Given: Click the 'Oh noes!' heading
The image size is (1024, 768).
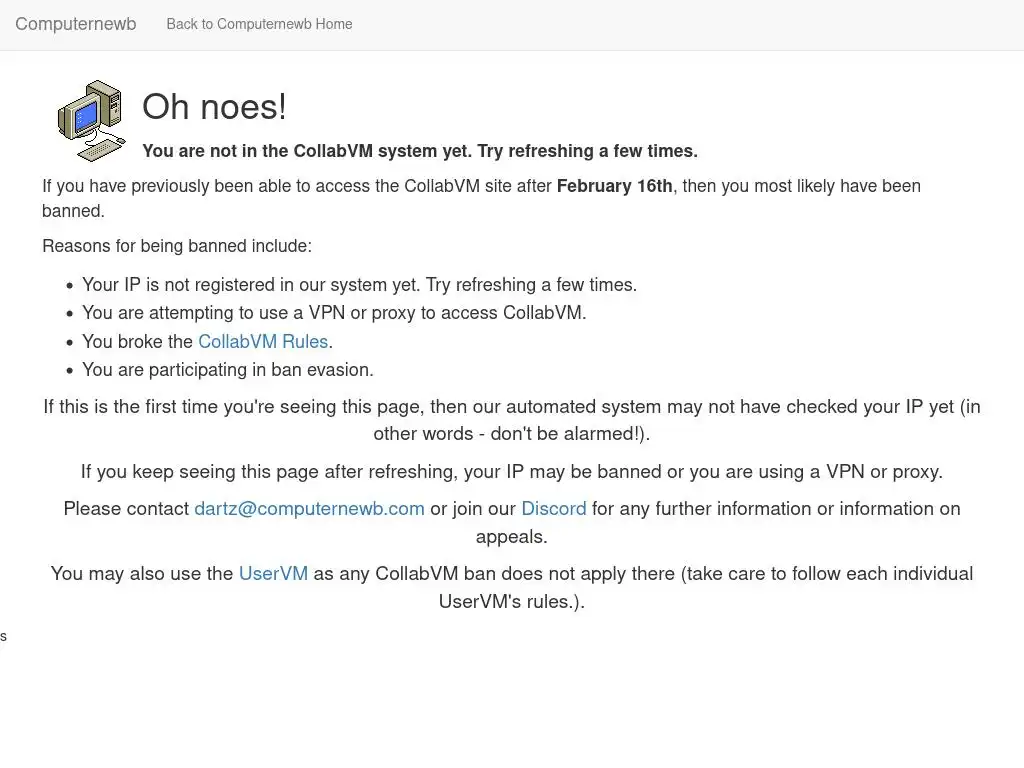Looking at the screenshot, I should tap(214, 106).
